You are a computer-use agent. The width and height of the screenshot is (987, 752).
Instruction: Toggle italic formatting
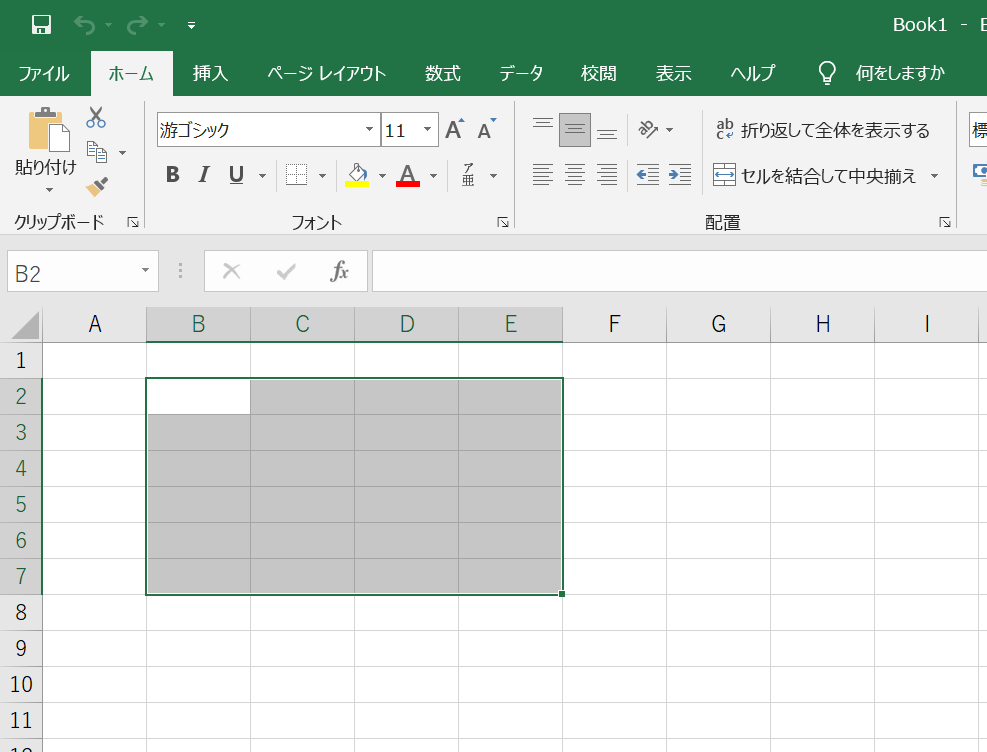coord(203,174)
